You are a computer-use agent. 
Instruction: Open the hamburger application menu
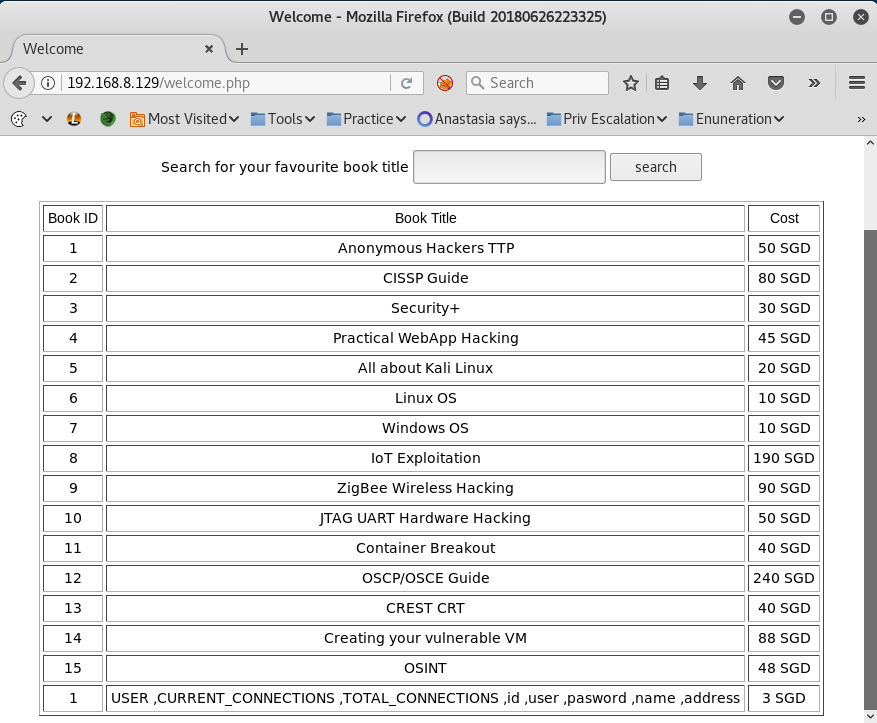(x=857, y=83)
